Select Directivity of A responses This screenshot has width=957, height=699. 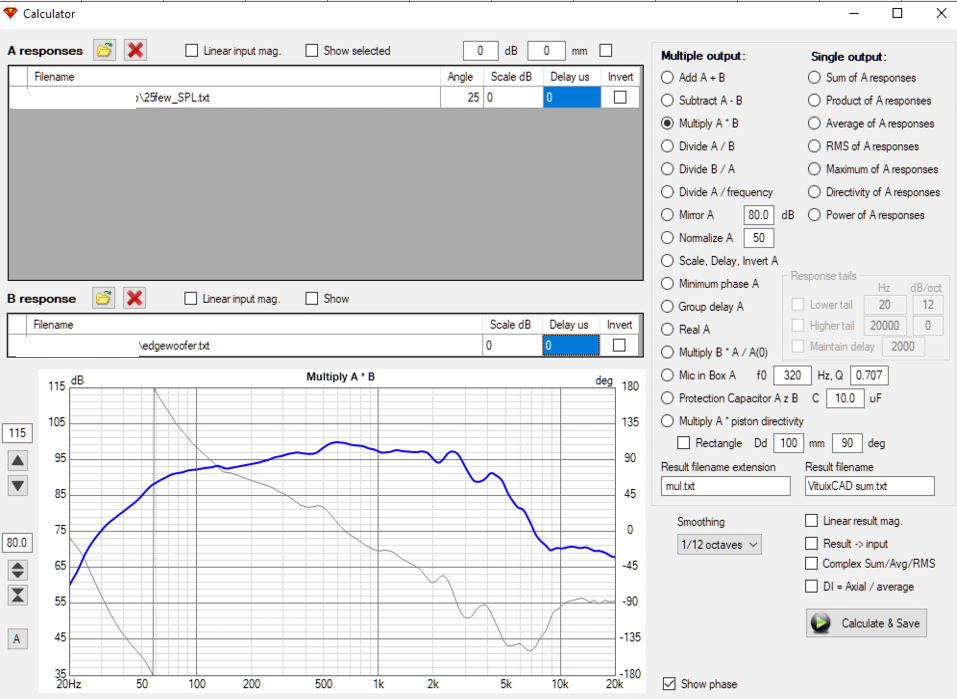pyautogui.click(x=814, y=192)
